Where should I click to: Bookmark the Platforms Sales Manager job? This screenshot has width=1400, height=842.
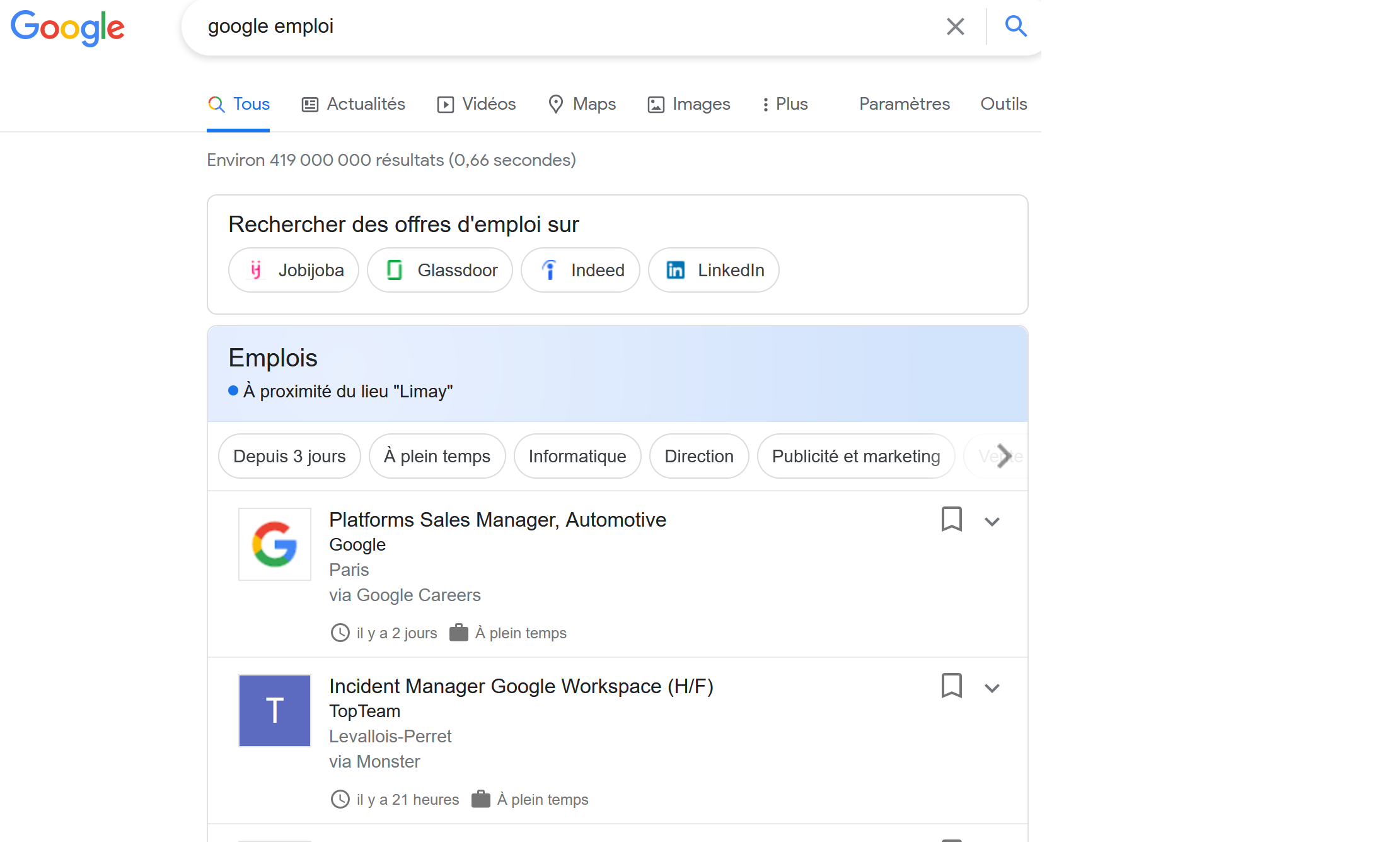point(951,520)
